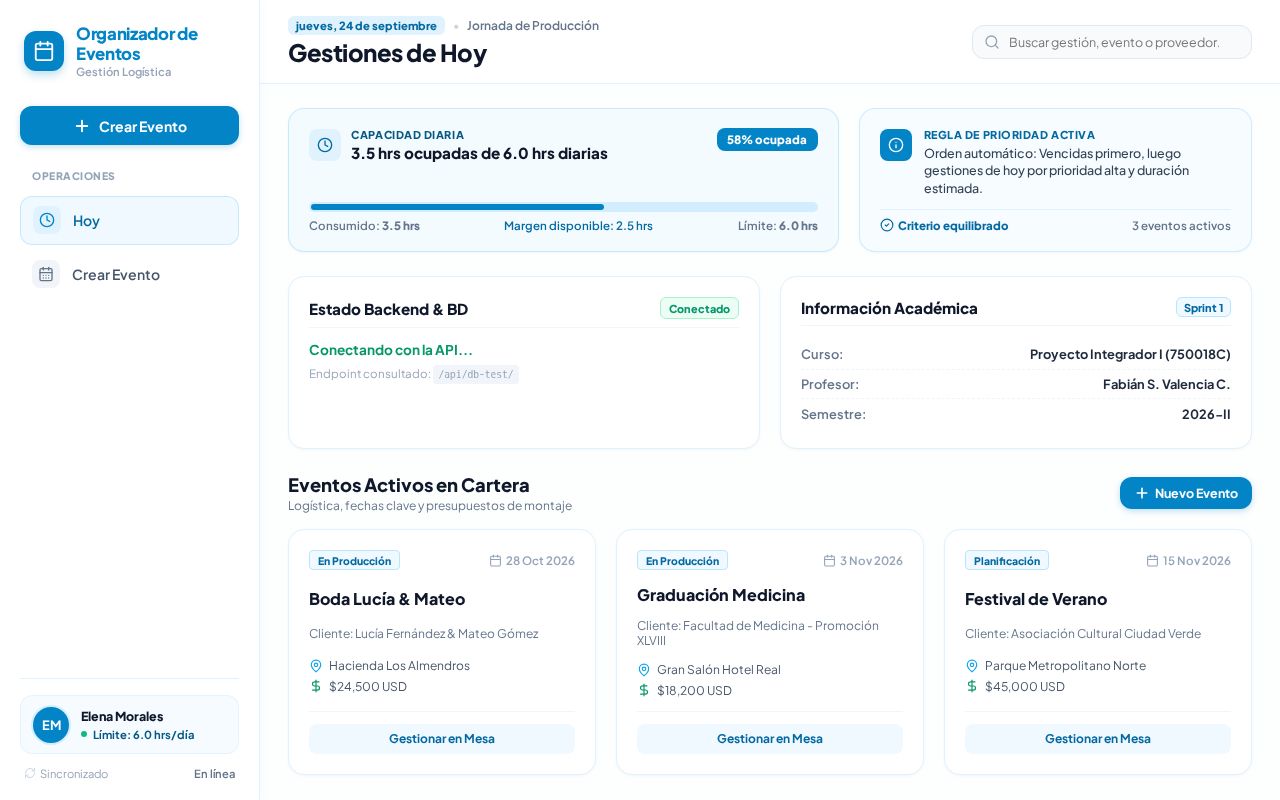Click location pin for Gran Salón Hotel Real
1280x800 pixels.
(644, 670)
